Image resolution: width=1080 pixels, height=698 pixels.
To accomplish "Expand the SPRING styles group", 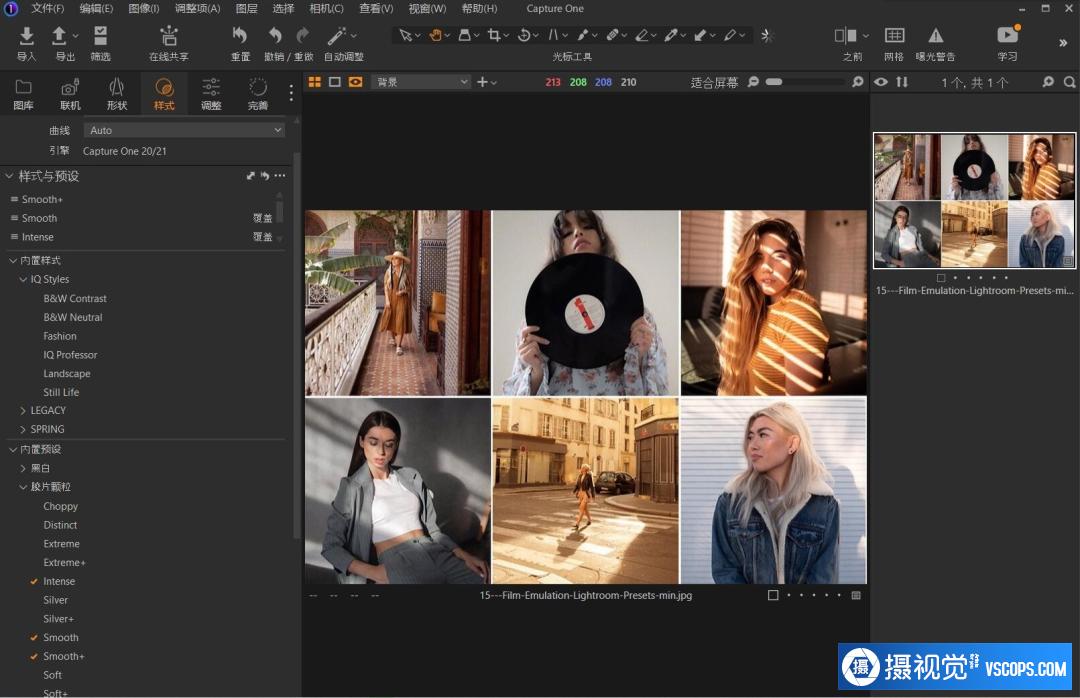I will [23, 429].
